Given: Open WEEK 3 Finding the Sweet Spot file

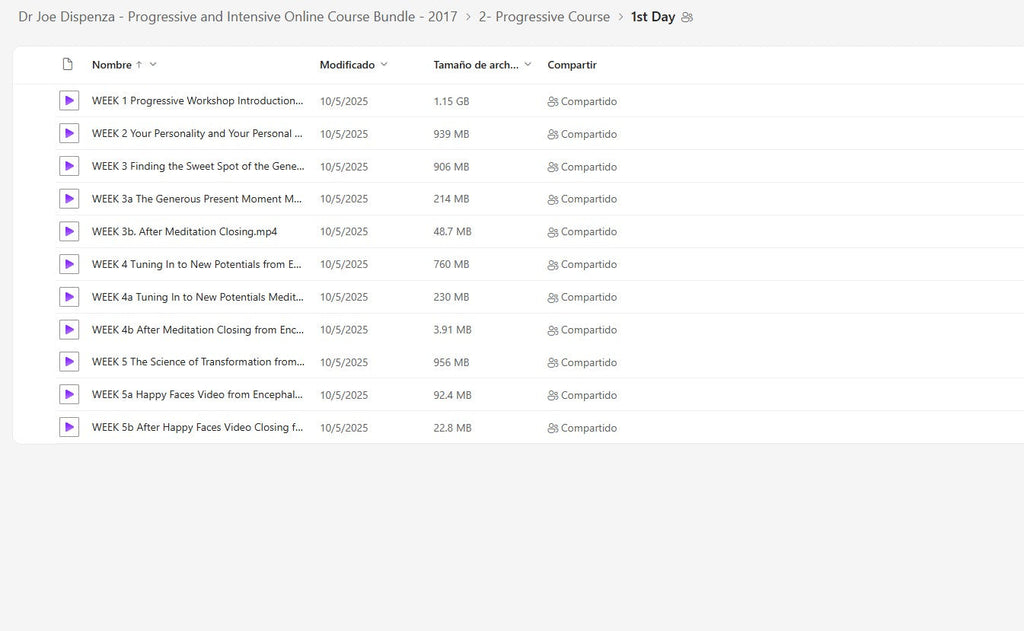Looking at the screenshot, I should pyautogui.click(x=198, y=166).
